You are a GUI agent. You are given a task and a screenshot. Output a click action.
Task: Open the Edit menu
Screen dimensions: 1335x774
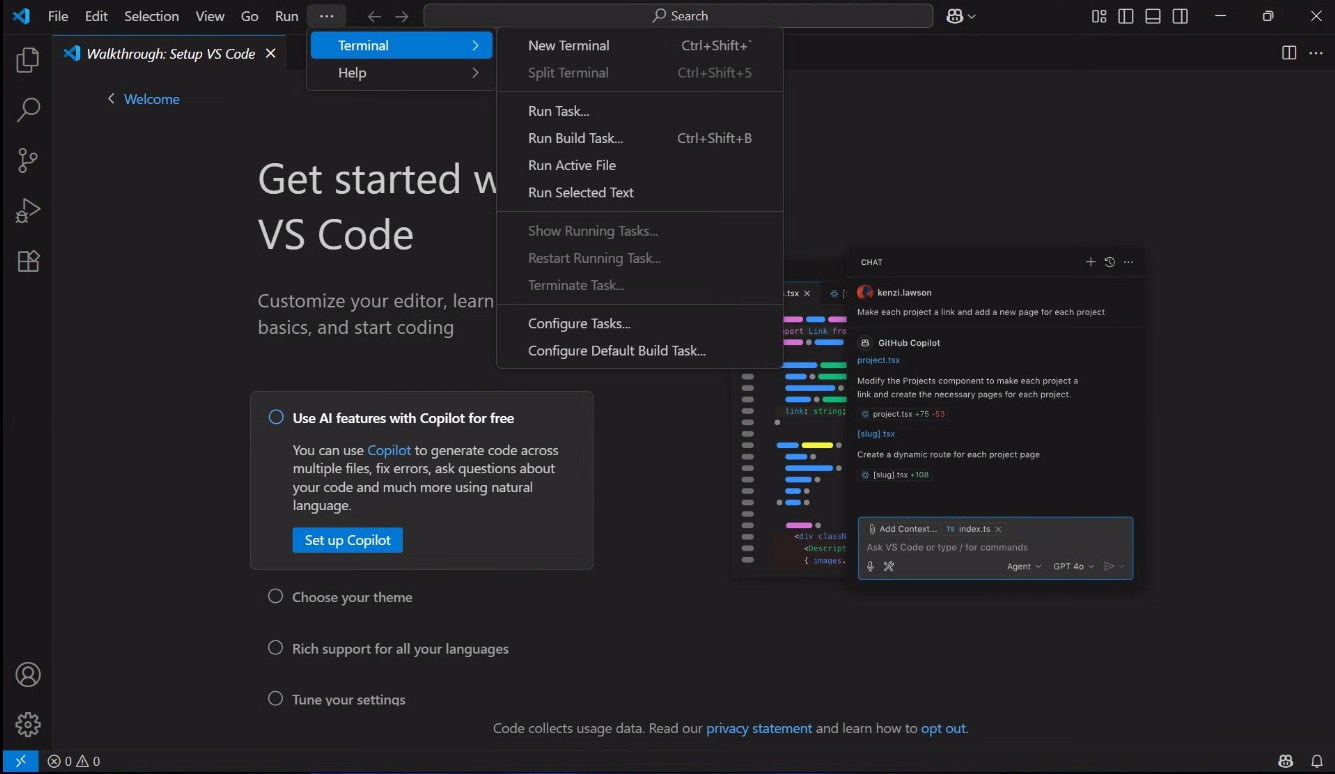click(x=96, y=16)
